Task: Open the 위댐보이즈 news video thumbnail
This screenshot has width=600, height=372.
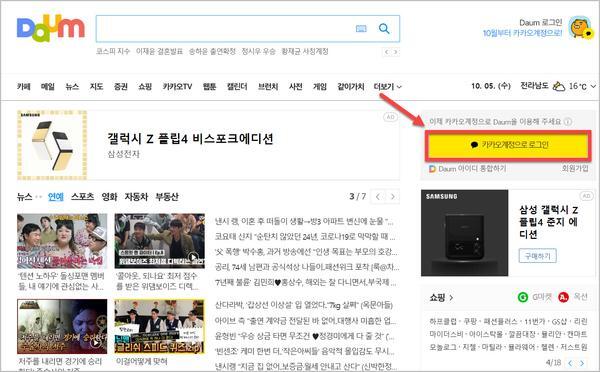Action: 160,241
